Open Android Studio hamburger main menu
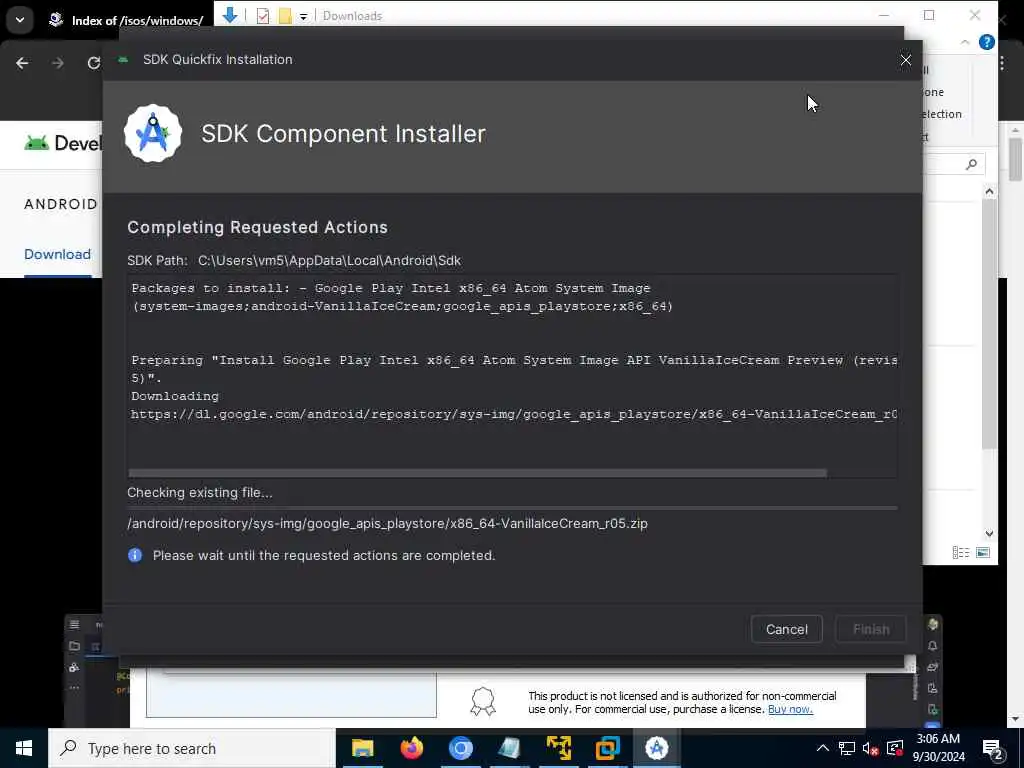Viewport: 1024px width, 768px height. pos(74,624)
